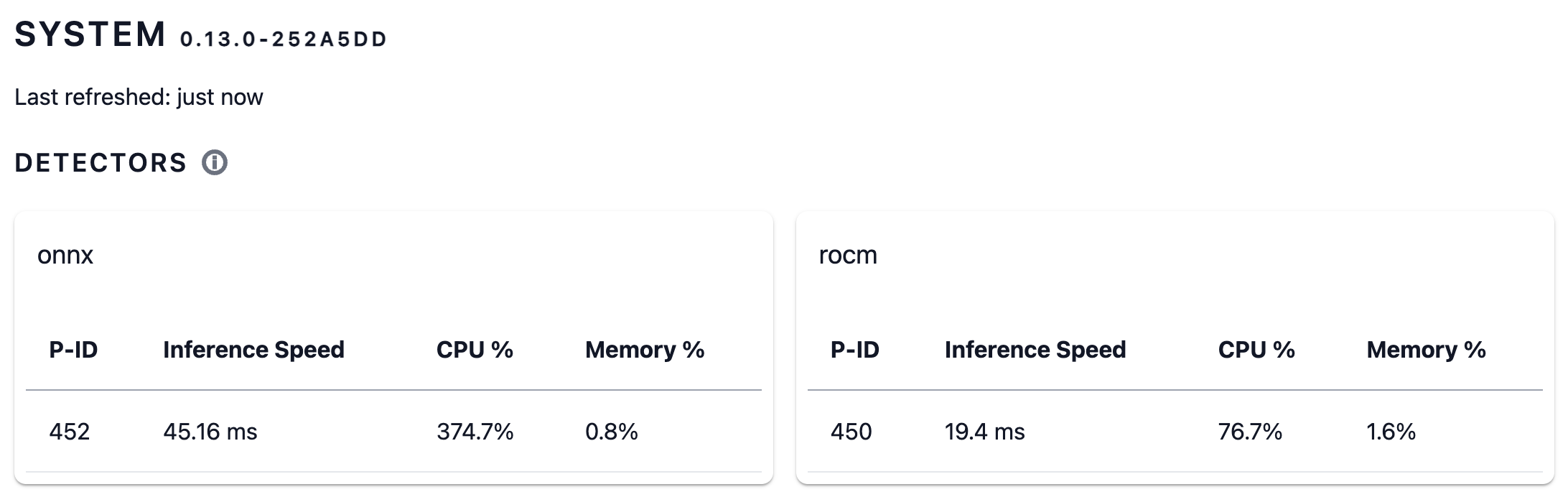Click onnx Inference Speed column header

[x=253, y=350]
